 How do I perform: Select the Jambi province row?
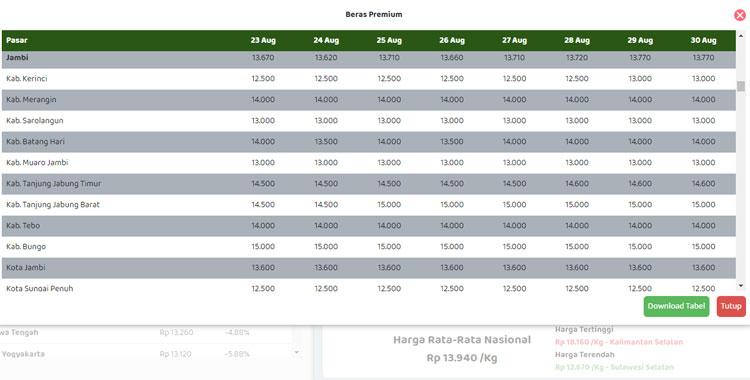pyautogui.click(x=369, y=59)
